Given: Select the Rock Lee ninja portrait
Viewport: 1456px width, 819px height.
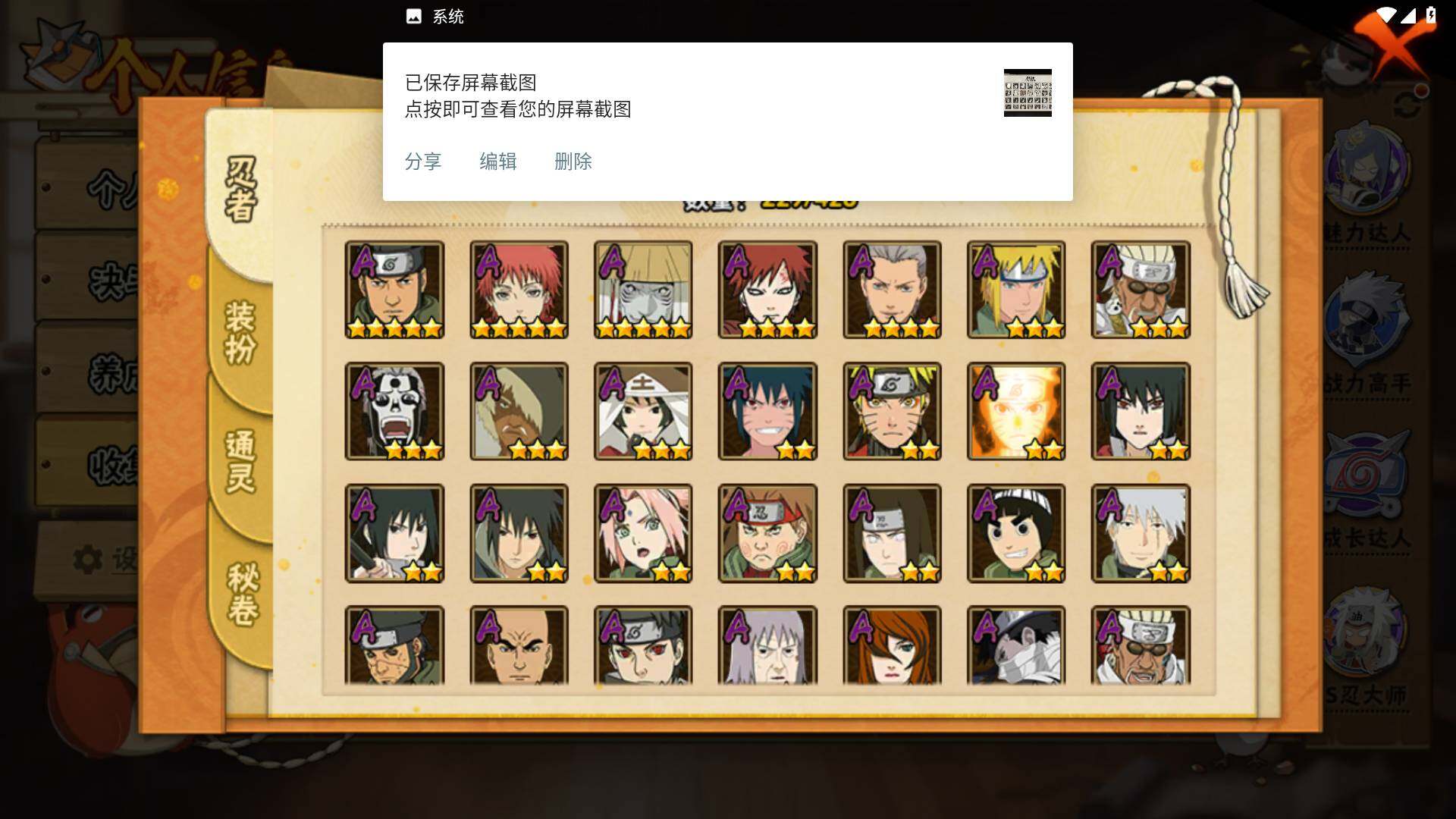Looking at the screenshot, I should [x=1016, y=533].
